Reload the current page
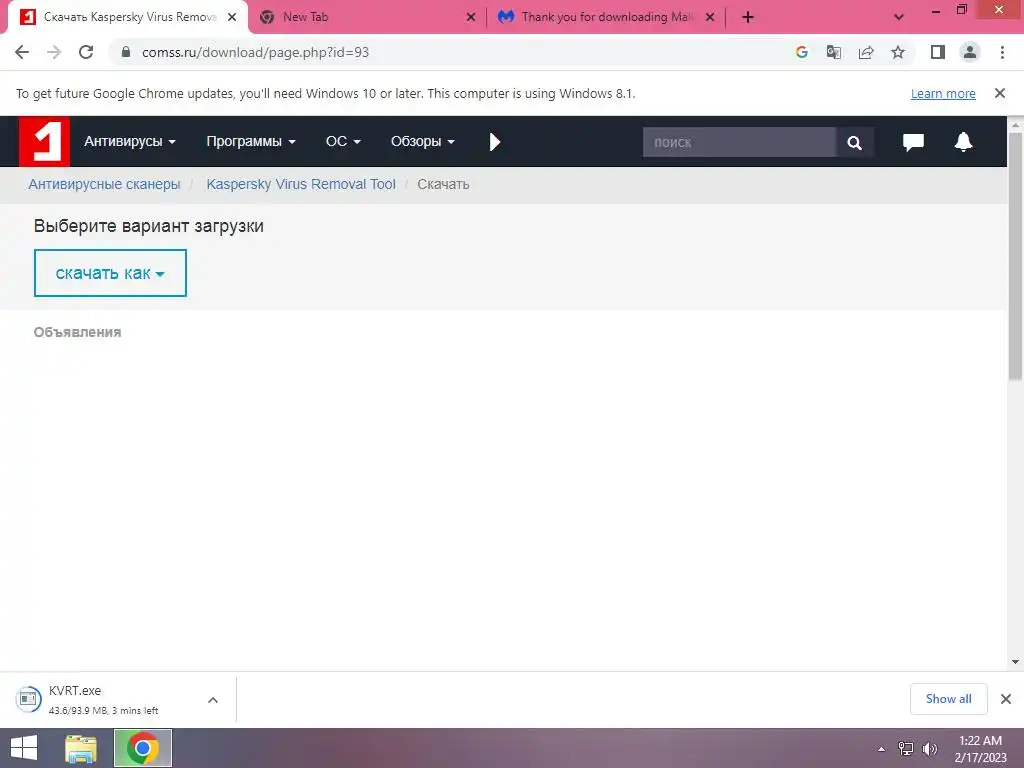This screenshot has height=768, width=1024. coord(86,52)
